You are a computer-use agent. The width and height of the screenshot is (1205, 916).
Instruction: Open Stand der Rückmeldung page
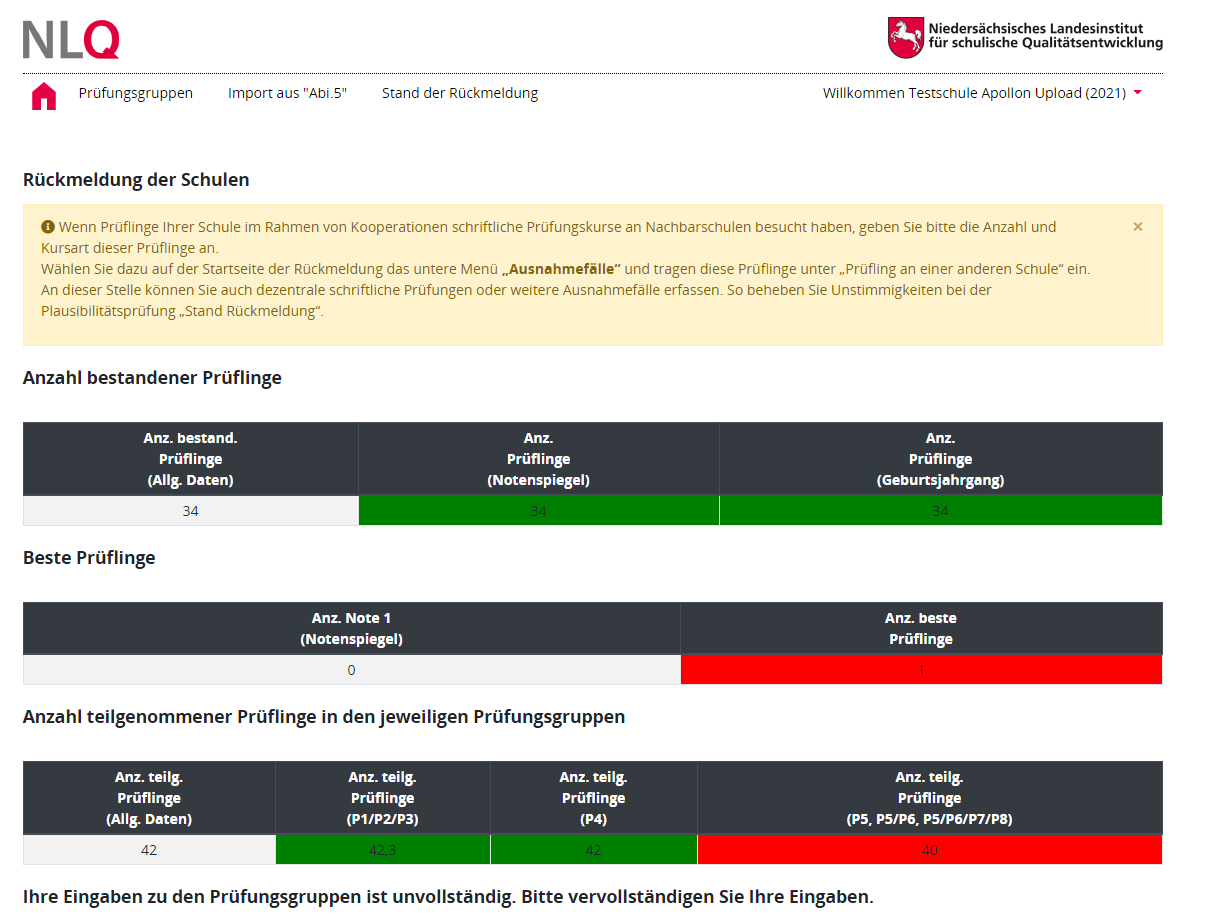point(460,93)
